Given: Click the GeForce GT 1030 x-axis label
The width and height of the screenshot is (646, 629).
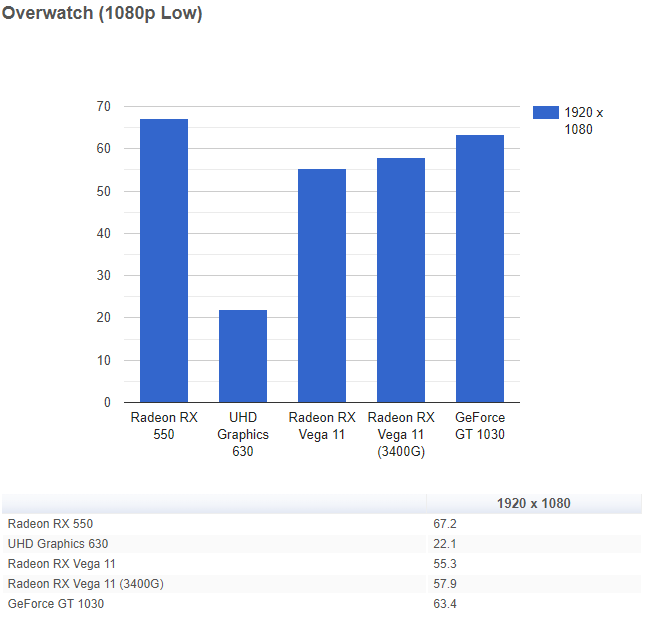Looking at the screenshot, I should (x=480, y=426).
